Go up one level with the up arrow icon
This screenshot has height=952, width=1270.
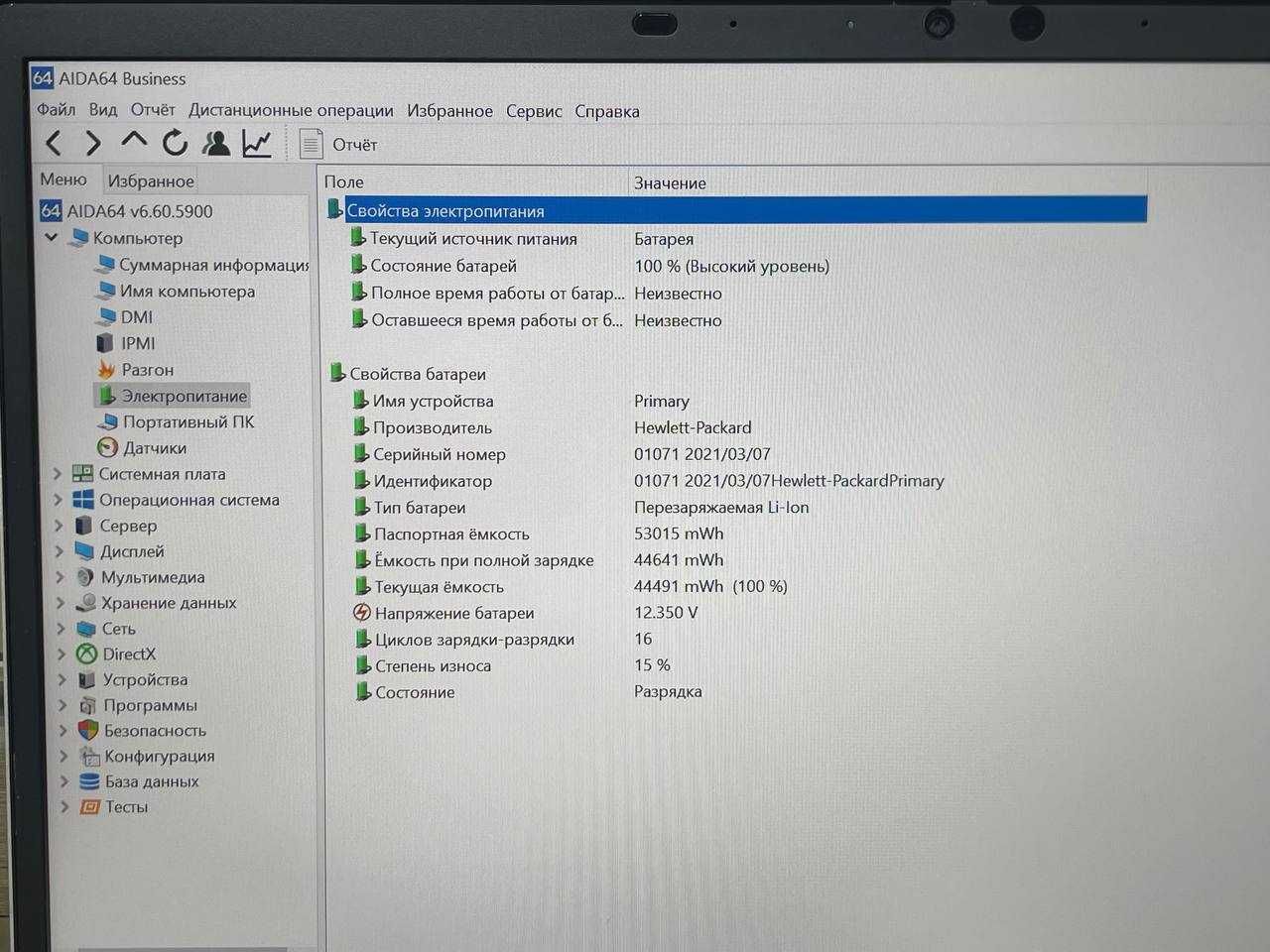(x=133, y=142)
